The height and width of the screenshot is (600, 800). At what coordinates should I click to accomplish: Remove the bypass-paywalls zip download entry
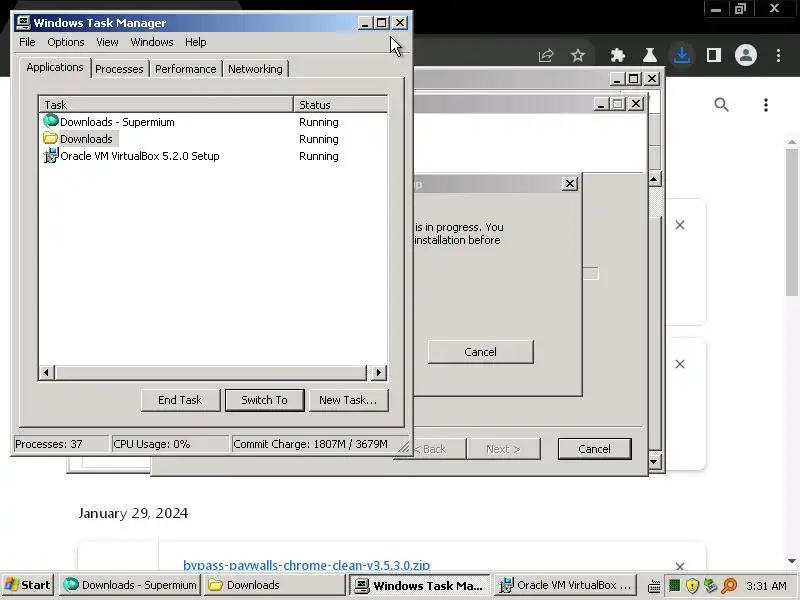[x=680, y=566]
